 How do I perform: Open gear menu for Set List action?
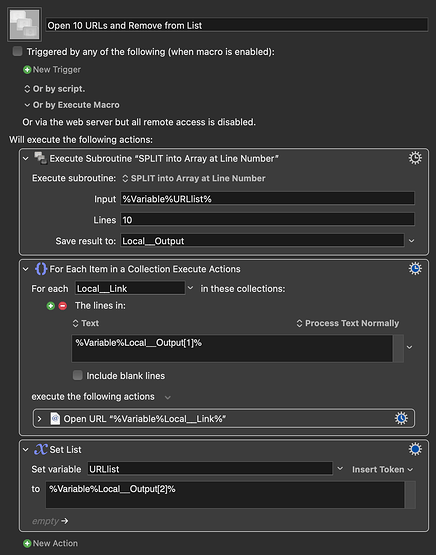click(415, 449)
